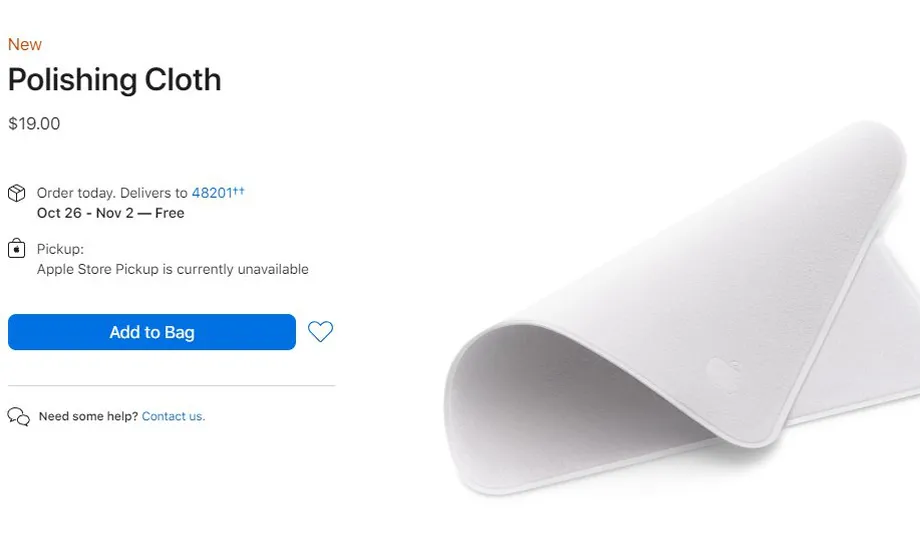Click Apple Store Pickup is currently unavailable text
The width and height of the screenshot is (920, 545).
tap(172, 269)
